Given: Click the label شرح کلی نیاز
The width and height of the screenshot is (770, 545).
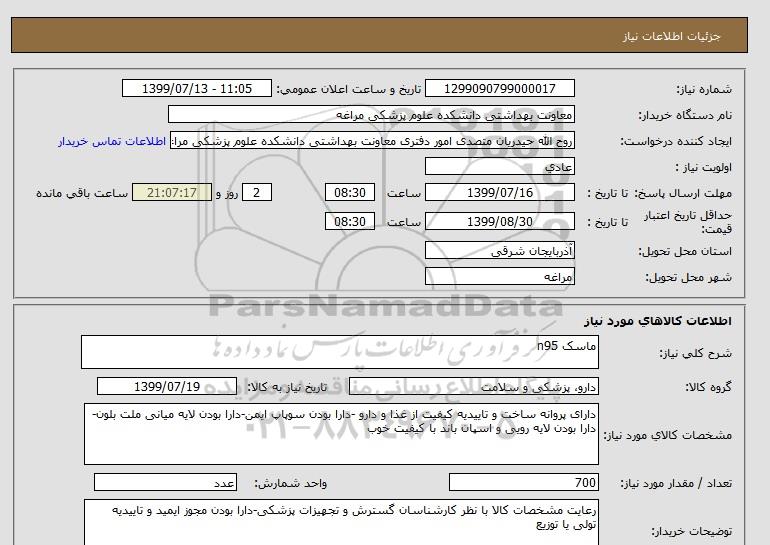Looking at the screenshot, I should (695, 353).
